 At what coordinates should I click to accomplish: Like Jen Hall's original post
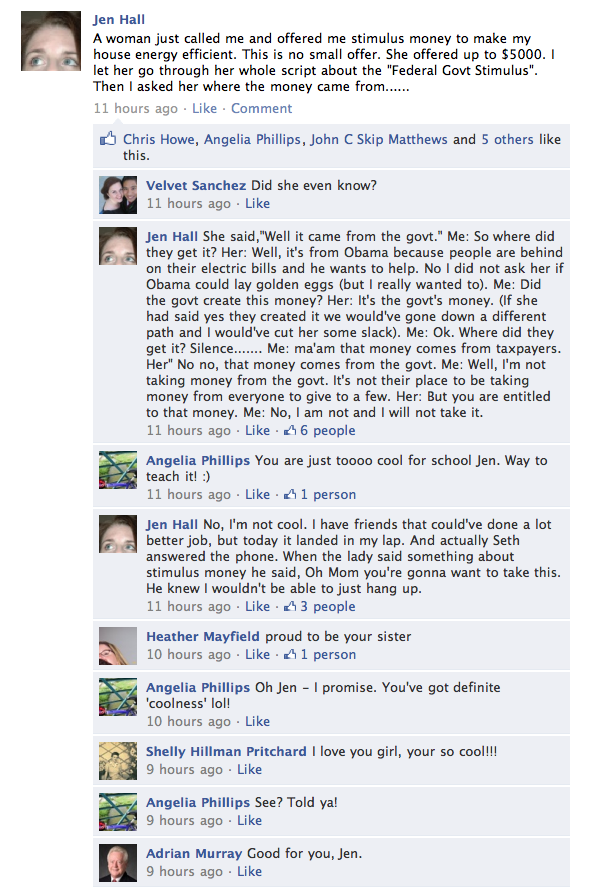tap(204, 108)
